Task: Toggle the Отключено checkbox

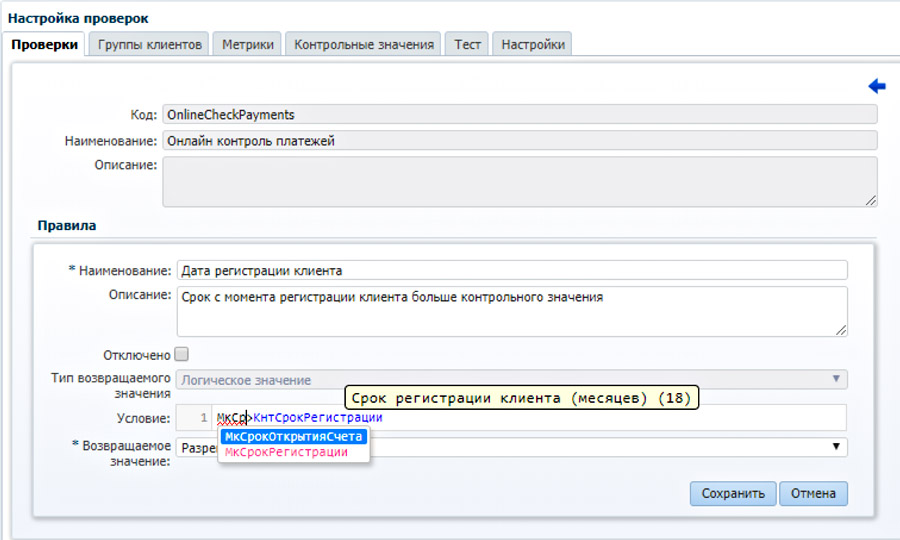Action: click(181, 354)
